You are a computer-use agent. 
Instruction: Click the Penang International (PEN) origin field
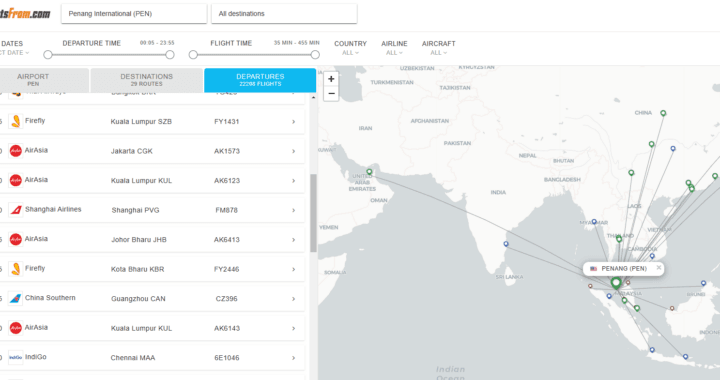coord(134,14)
